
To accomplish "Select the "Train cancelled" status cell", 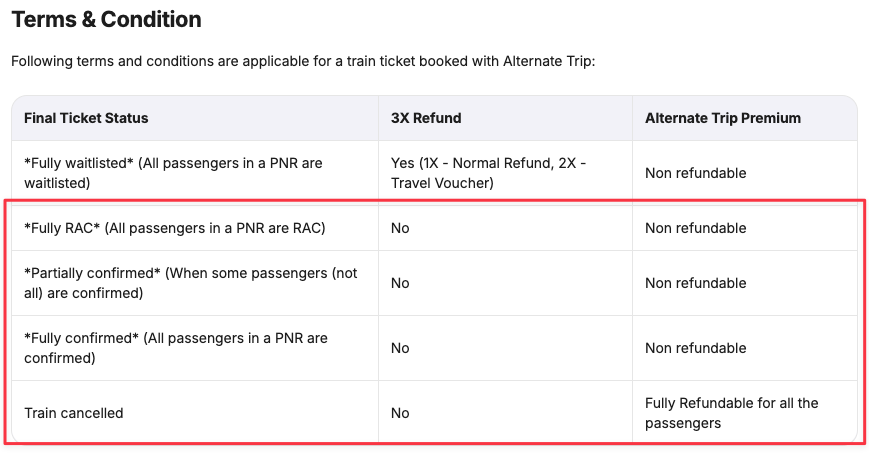I will click(x=74, y=413).
